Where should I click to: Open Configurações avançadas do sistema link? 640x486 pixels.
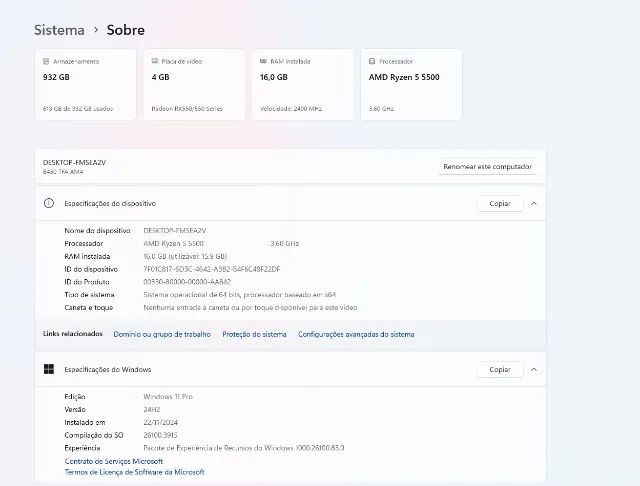(x=356, y=334)
